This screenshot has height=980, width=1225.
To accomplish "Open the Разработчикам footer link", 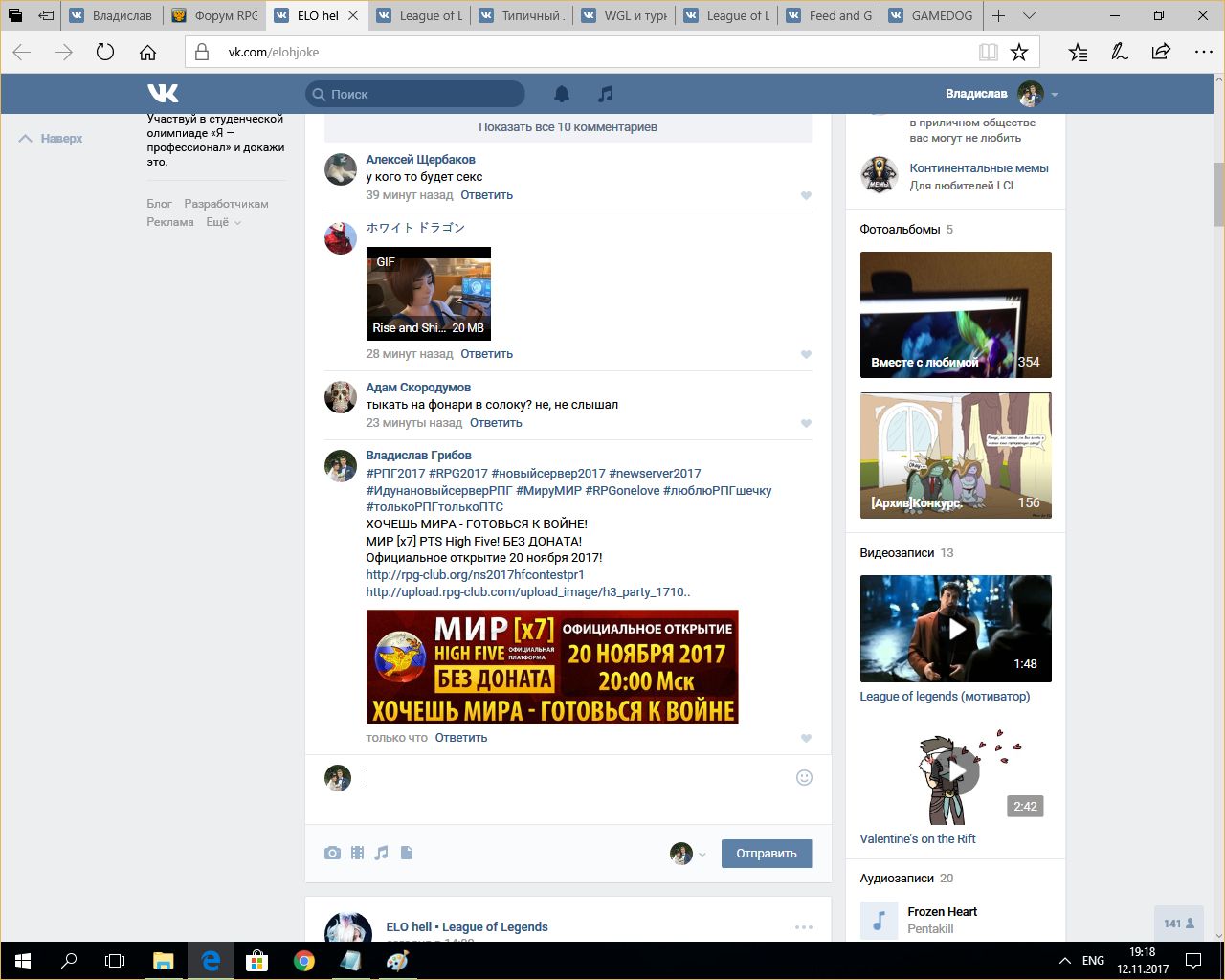I will (226, 204).
